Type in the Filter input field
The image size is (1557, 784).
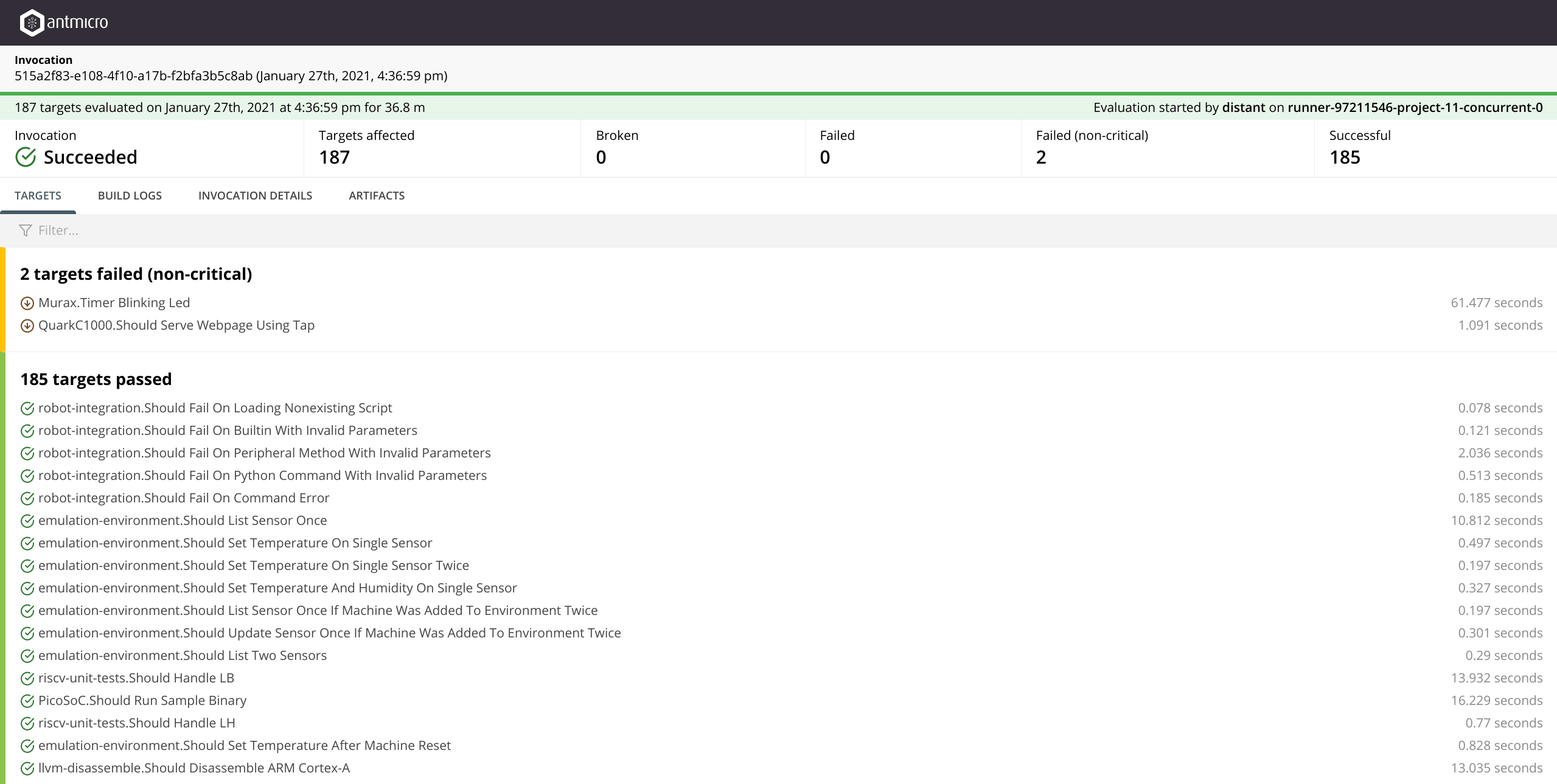[x=183, y=231]
